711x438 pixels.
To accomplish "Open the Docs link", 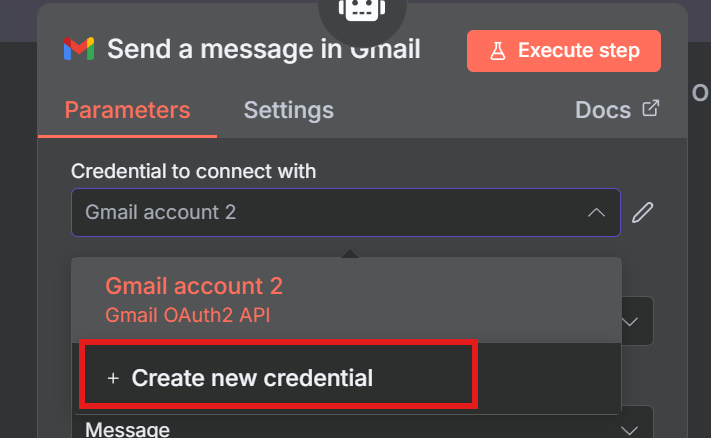I will (x=603, y=110).
